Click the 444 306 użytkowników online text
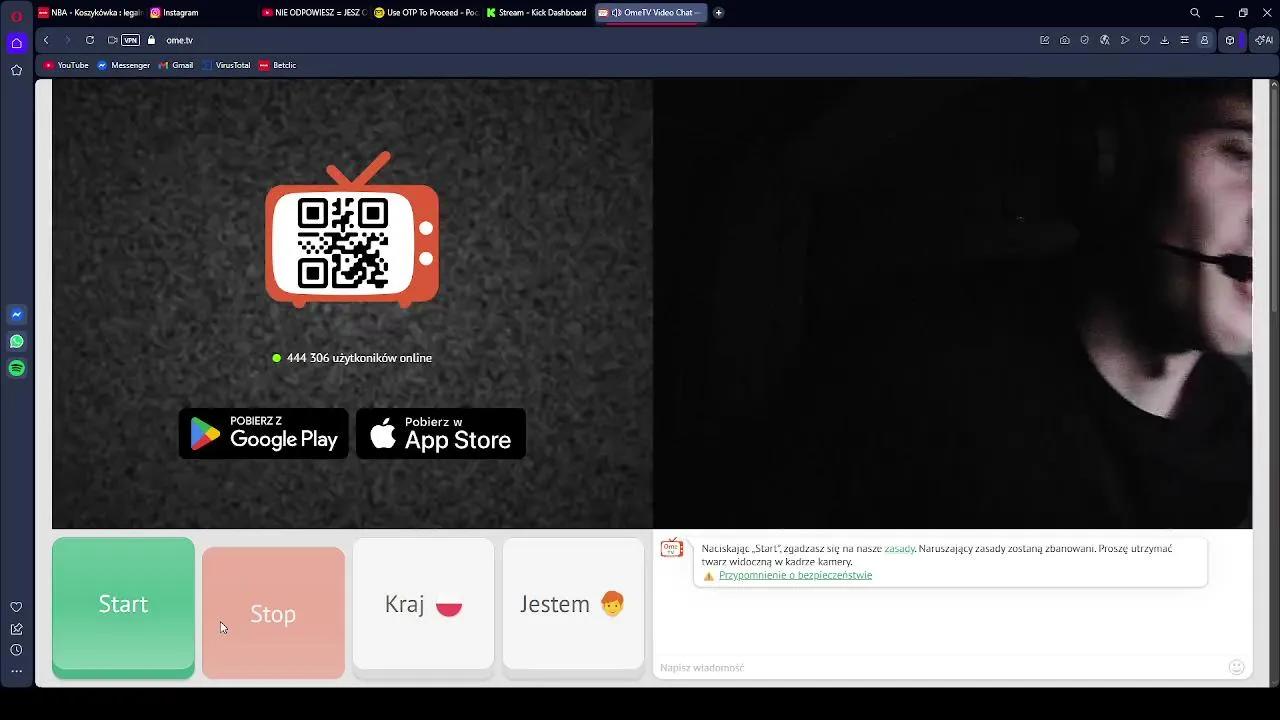Viewport: 1280px width, 720px height. 359,358
